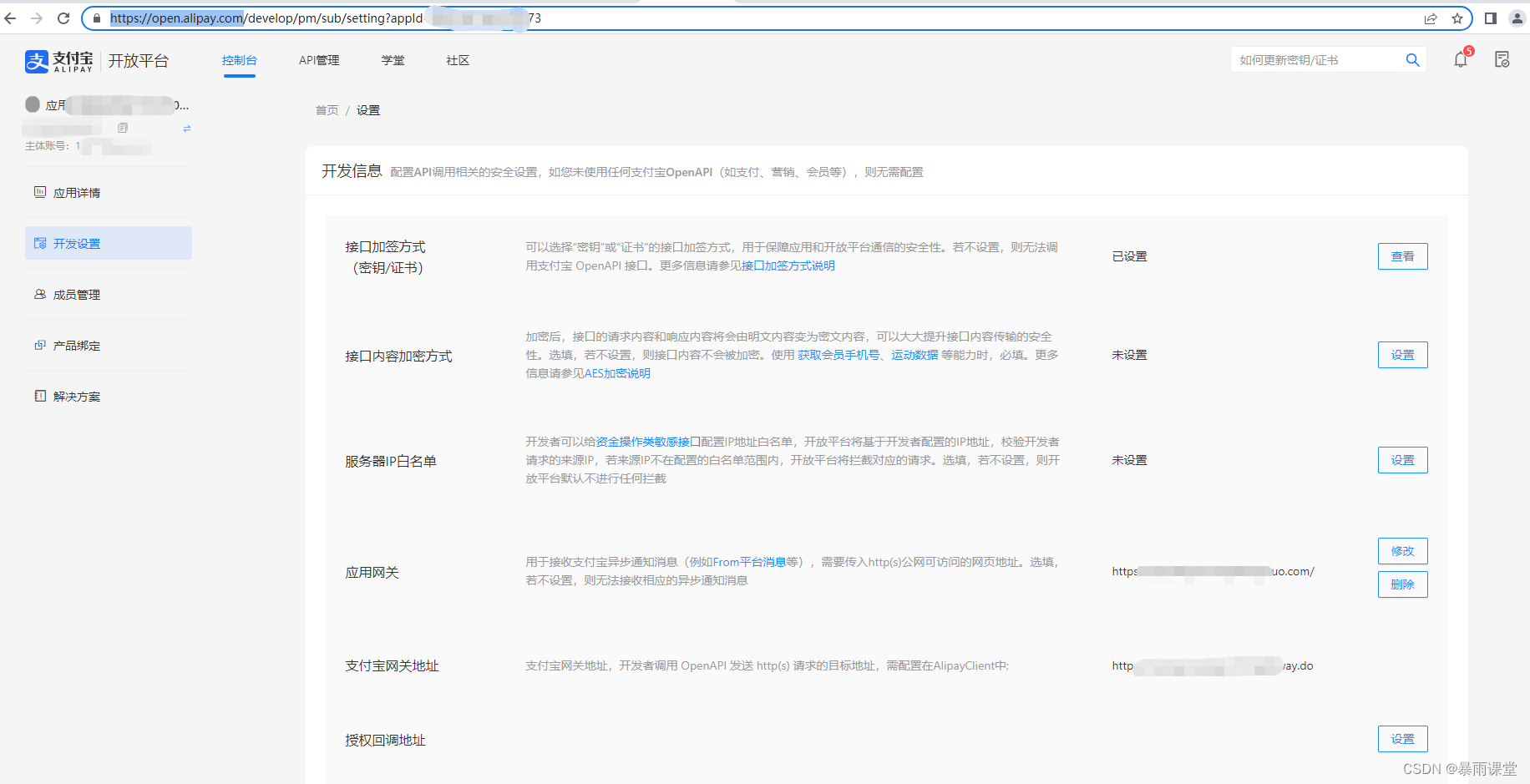
Task: Click the search magnifier icon
Action: click(1413, 60)
